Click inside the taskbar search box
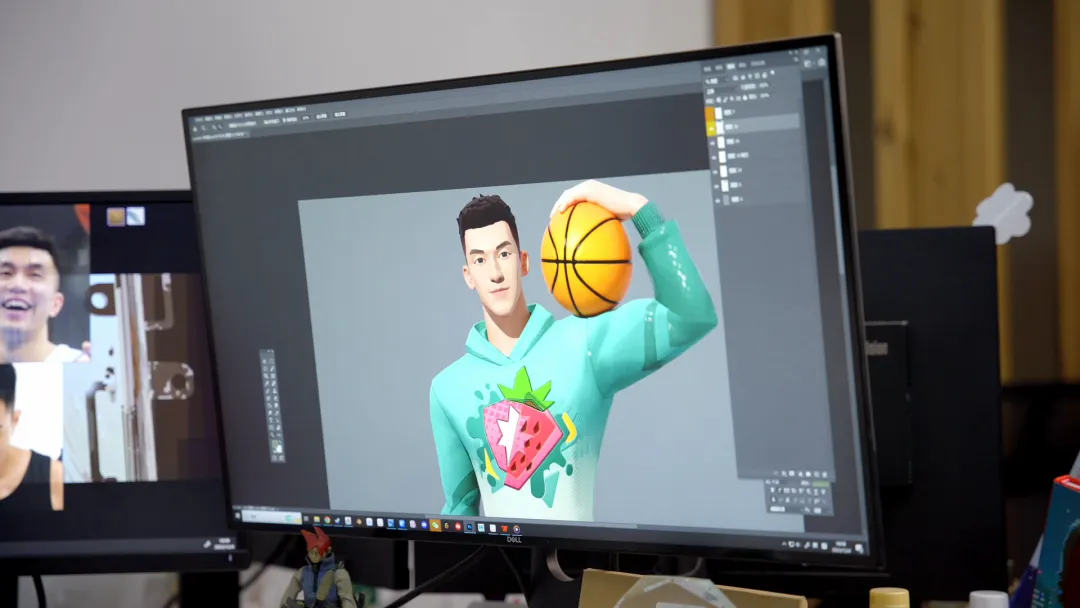The height and width of the screenshot is (608, 1080). click(271, 517)
